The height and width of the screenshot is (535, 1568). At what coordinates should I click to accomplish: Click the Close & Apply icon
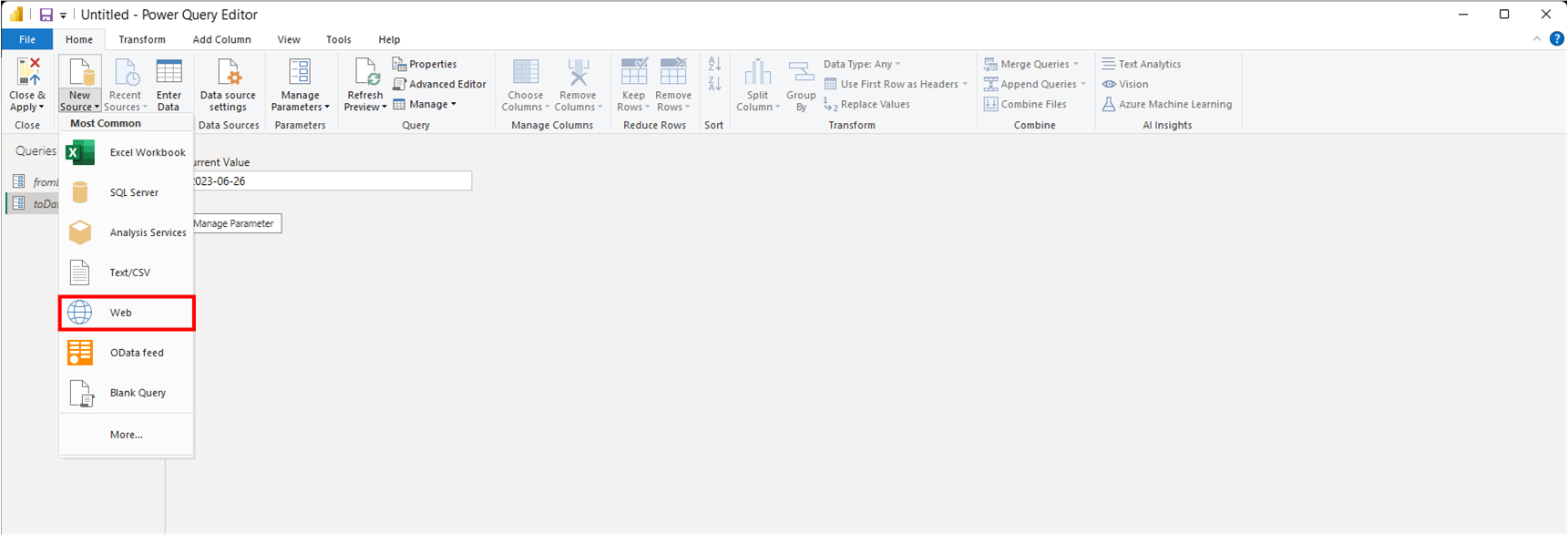point(28,73)
